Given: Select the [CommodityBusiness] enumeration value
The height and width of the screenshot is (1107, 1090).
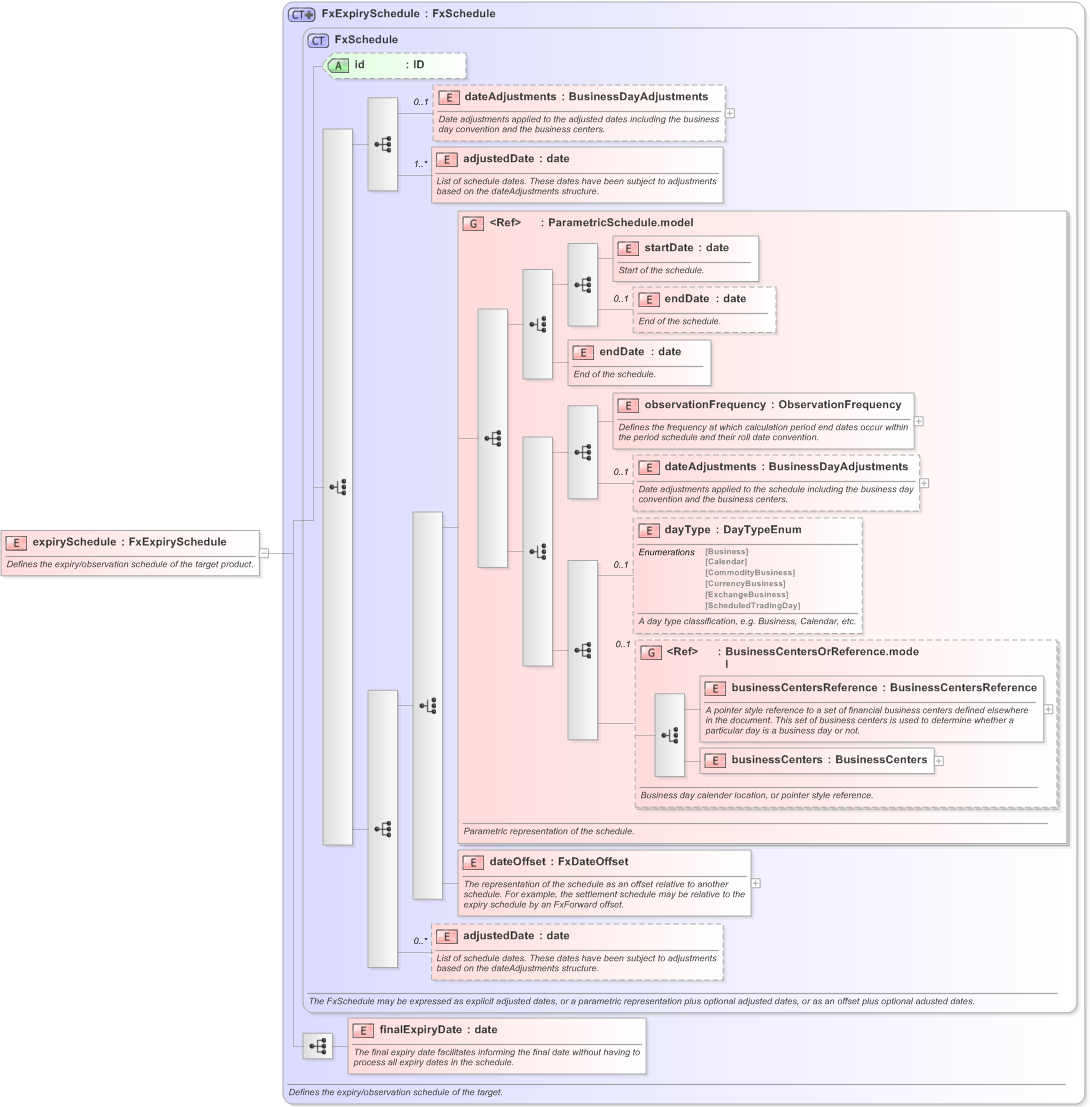Looking at the screenshot, I should pyautogui.click(x=750, y=573).
